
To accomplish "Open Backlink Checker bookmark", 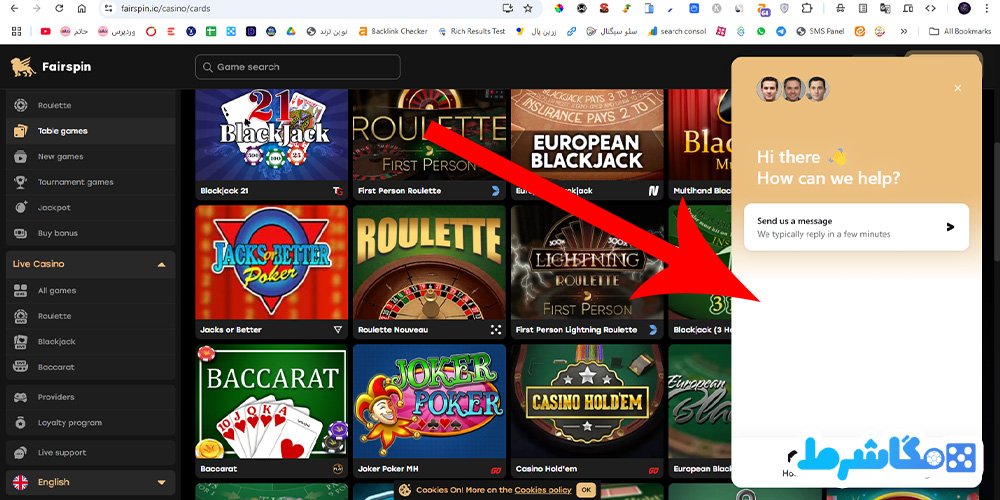I will [x=393, y=31].
